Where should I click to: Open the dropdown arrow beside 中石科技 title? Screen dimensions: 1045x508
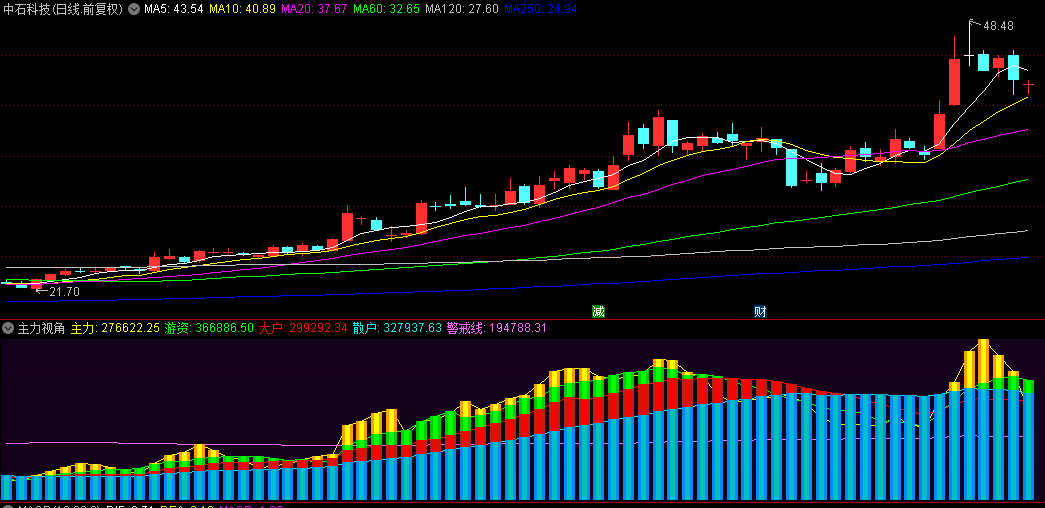tap(134, 9)
